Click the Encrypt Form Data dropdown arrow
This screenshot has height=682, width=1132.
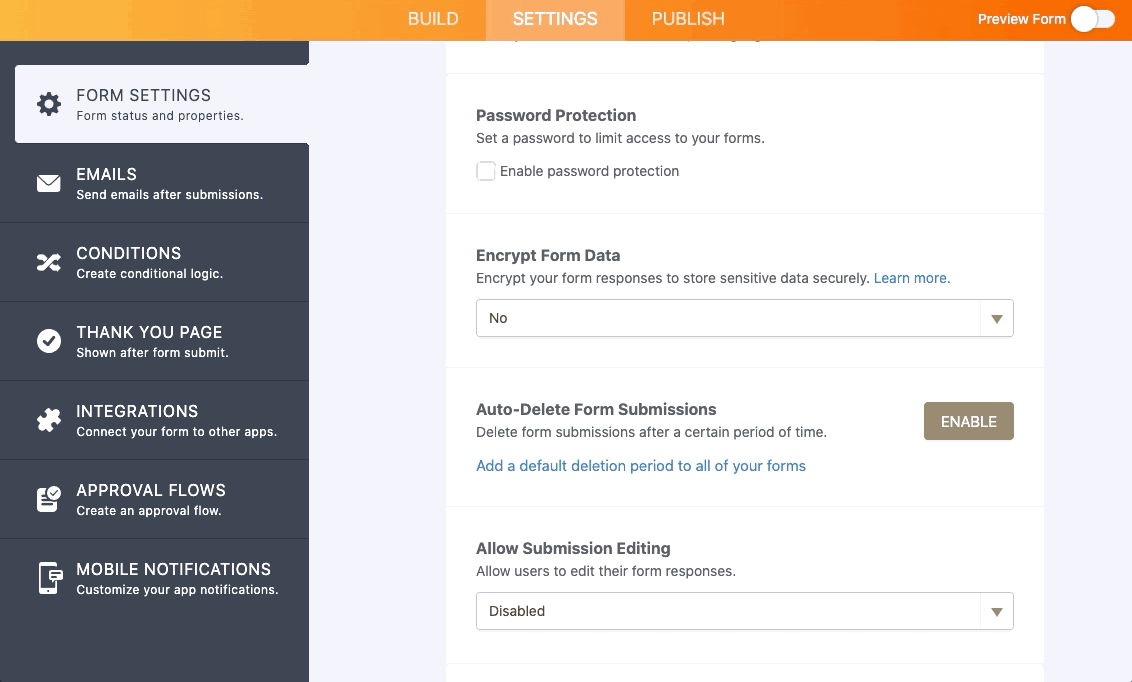(996, 319)
